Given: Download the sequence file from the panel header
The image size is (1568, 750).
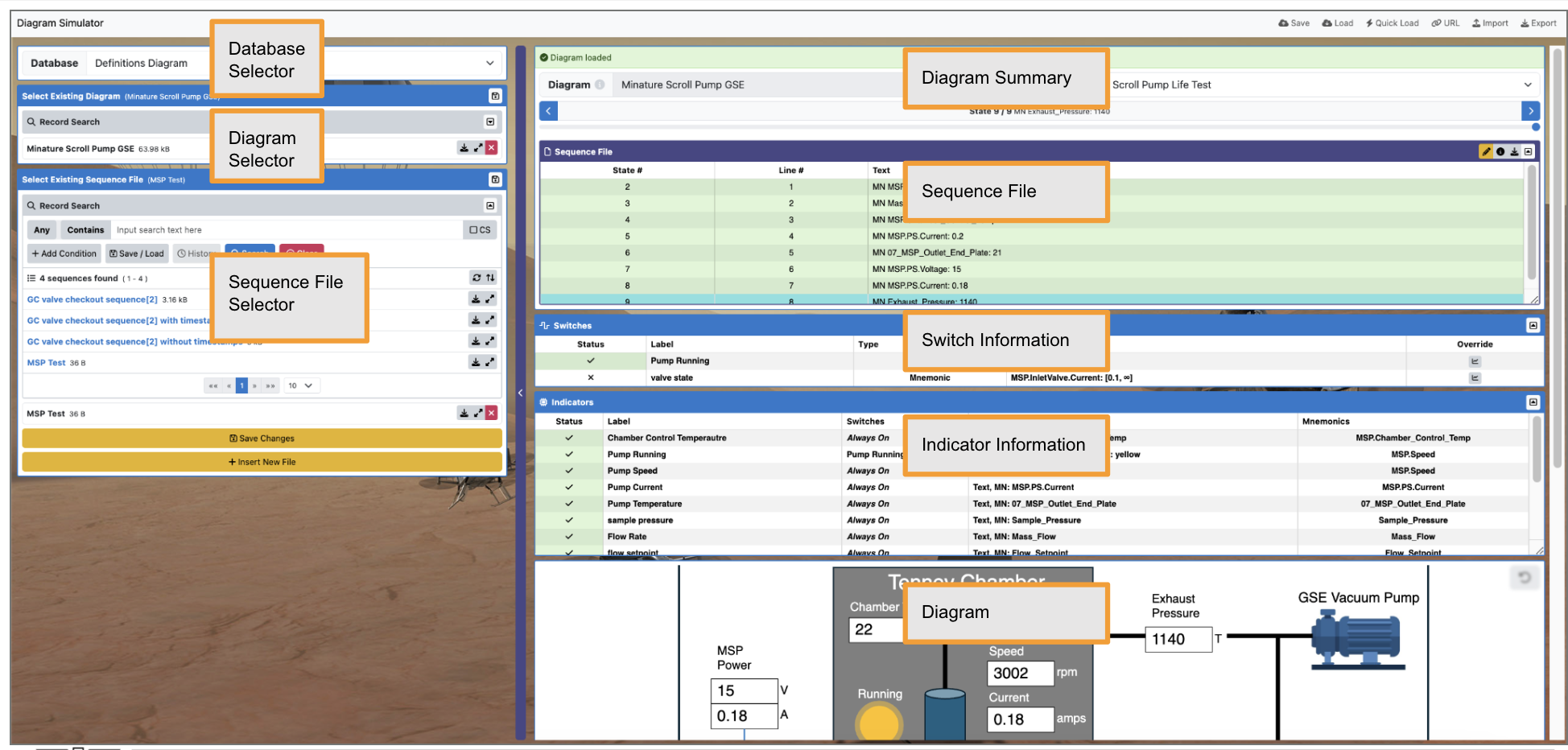Looking at the screenshot, I should pos(1514,151).
